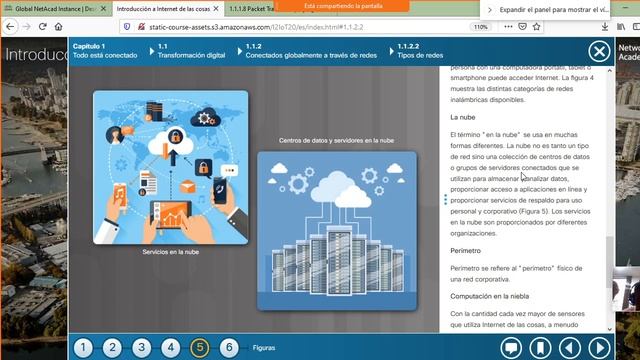Open 1.1 Transformación digital breadcrumb
Image resolution: width=640 pixels, height=360 pixels.
pyautogui.click(x=191, y=51)
